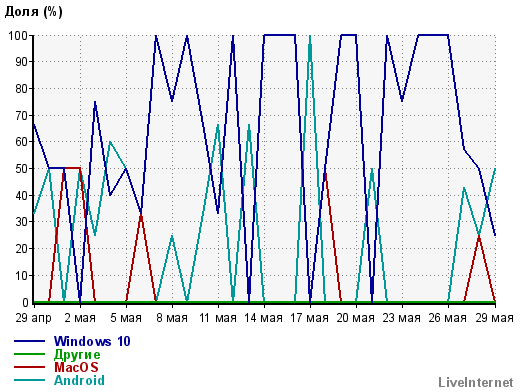Click the 8 мая date label
This screenshot has height=392, width=520.
coord(172,318)
